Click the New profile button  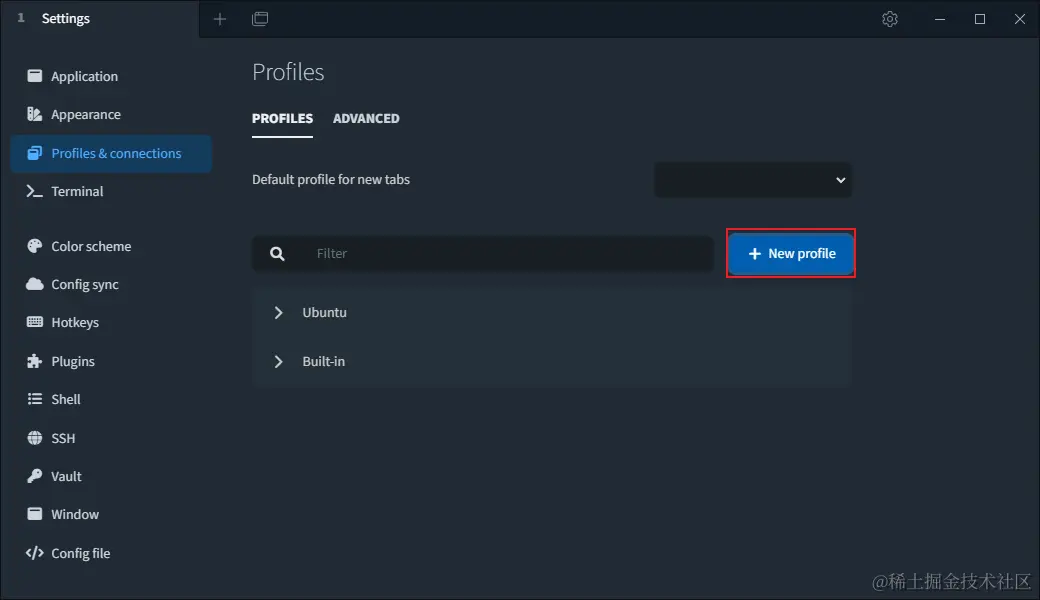coord(791,253)
